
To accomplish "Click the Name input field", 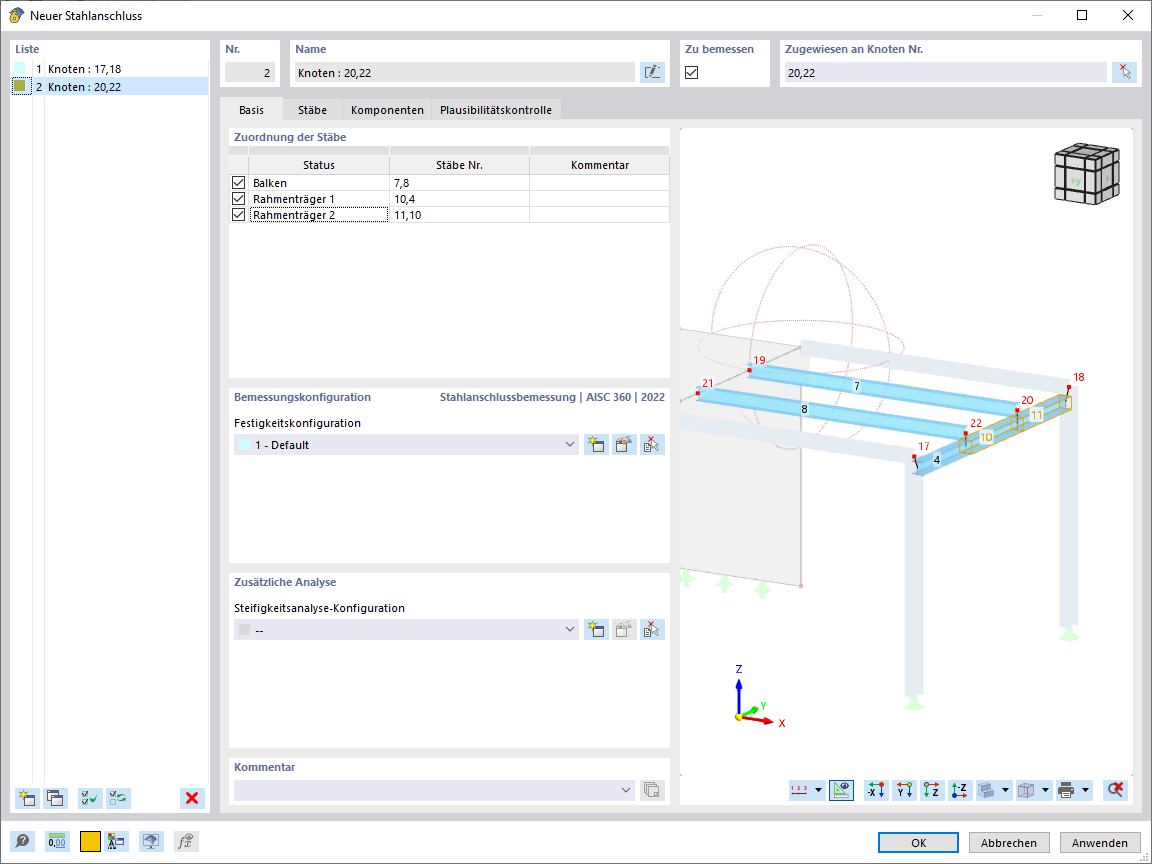I will click(x=464, y=72).
